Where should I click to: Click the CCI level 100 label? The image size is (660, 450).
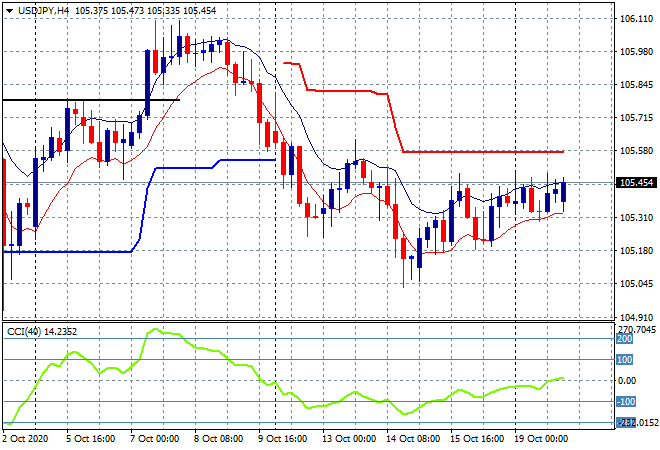coord(625,359)
